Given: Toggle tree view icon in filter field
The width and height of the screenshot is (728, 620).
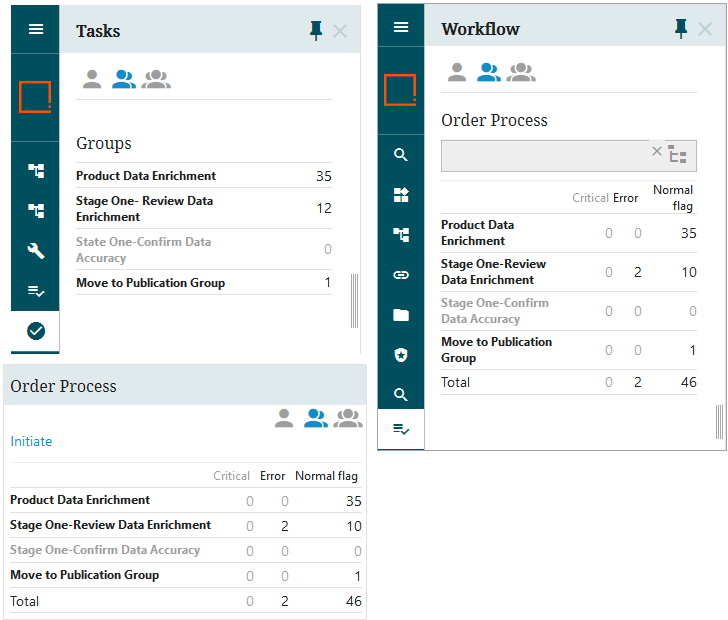Looking at the screenshot, I should (677, 154).
